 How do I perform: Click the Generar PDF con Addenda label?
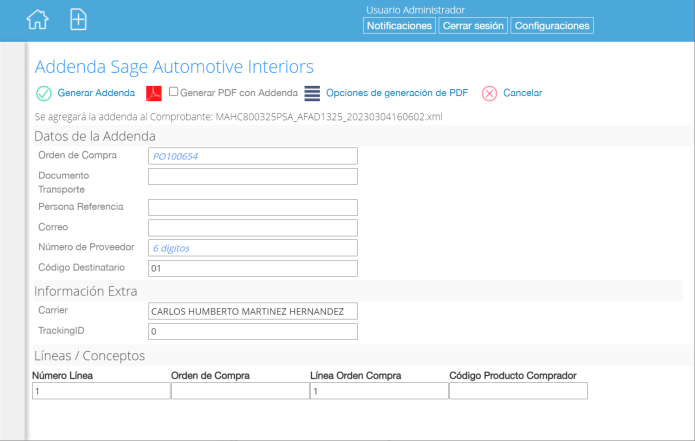point(239,93)
